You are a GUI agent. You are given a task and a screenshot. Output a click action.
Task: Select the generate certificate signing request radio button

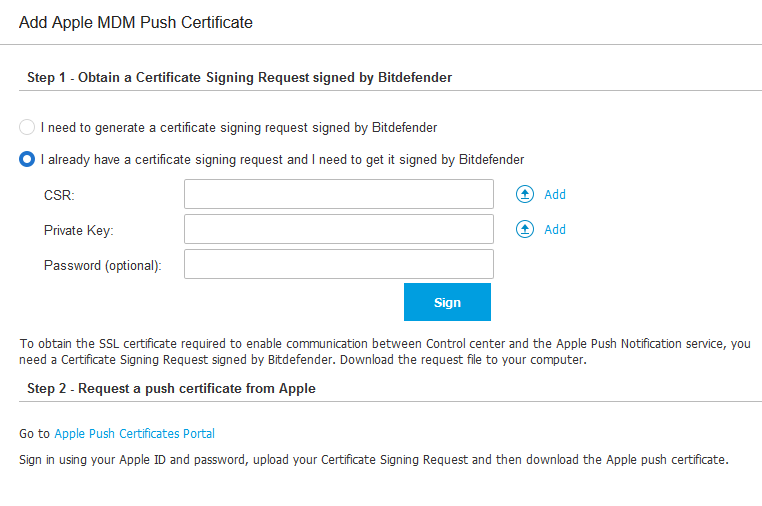[27, 127]
